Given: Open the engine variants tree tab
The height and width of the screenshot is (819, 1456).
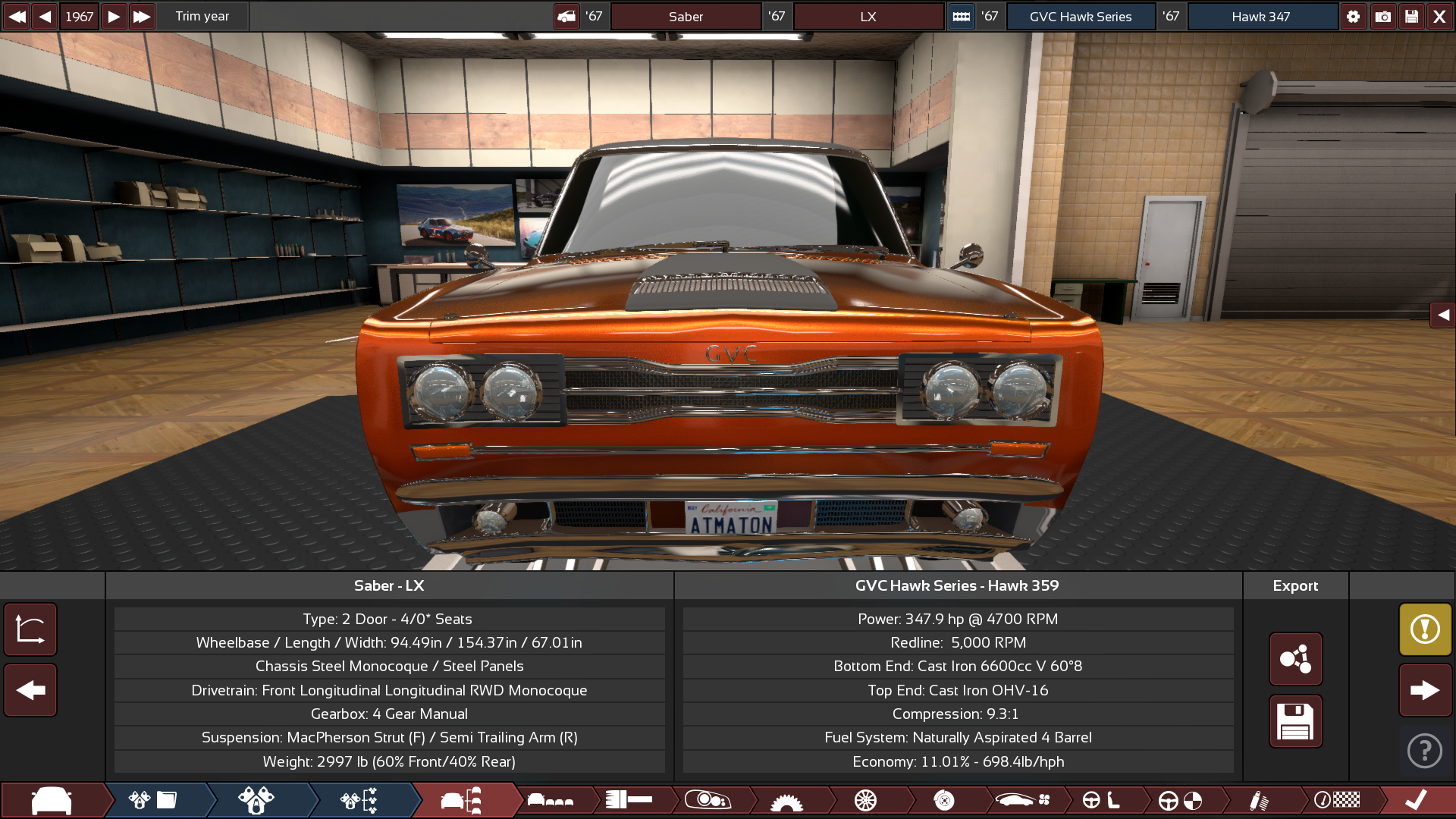Looking at the screenshot, I should [360, 800].
